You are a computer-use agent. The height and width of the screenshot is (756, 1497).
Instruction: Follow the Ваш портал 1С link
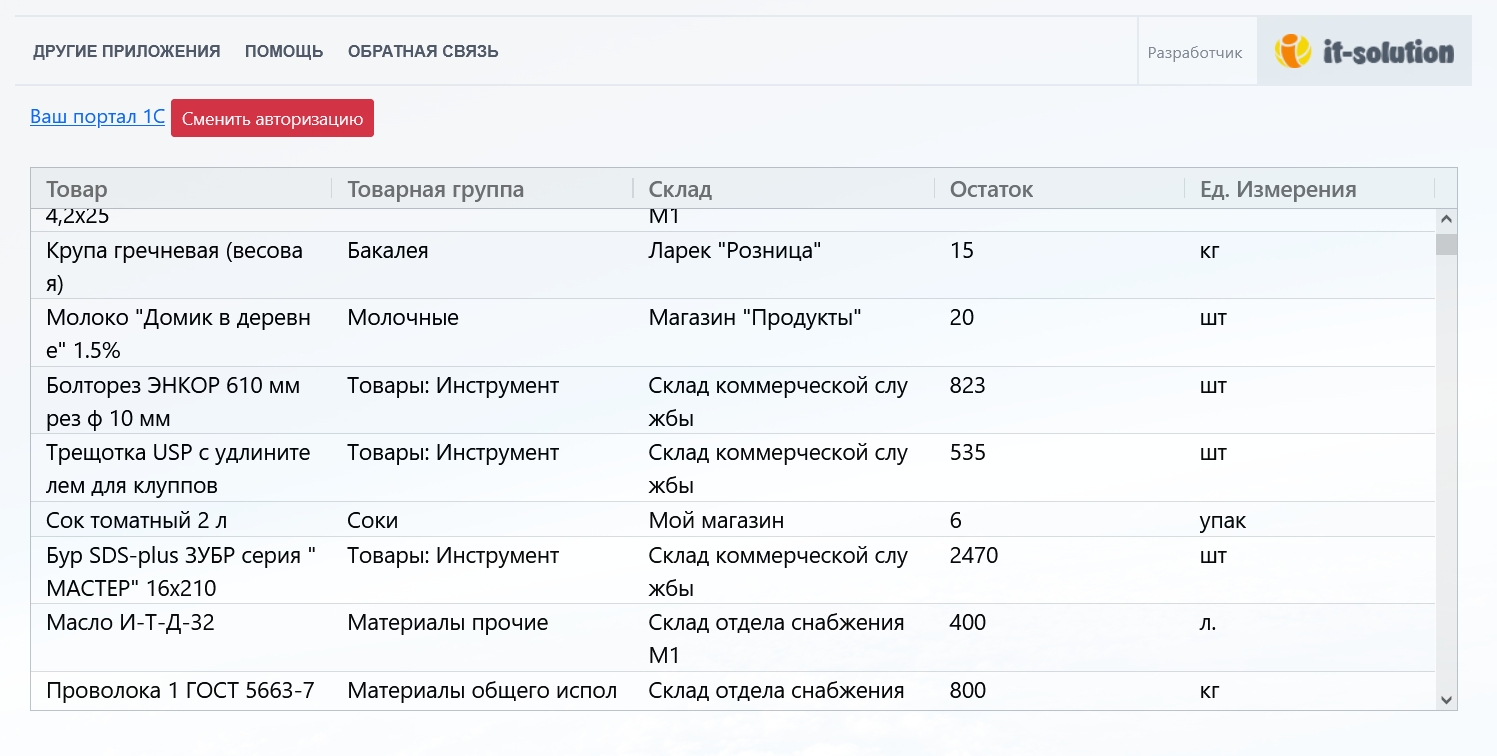97,117
